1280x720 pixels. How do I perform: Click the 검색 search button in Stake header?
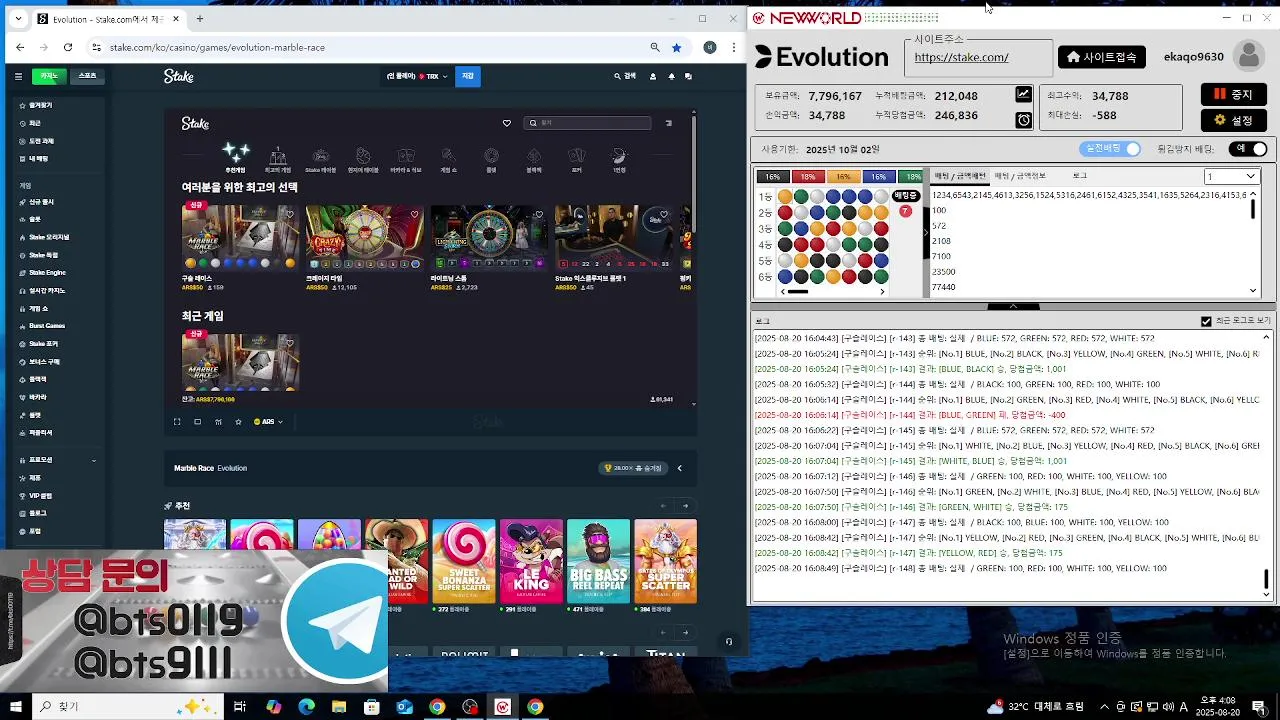624,76
